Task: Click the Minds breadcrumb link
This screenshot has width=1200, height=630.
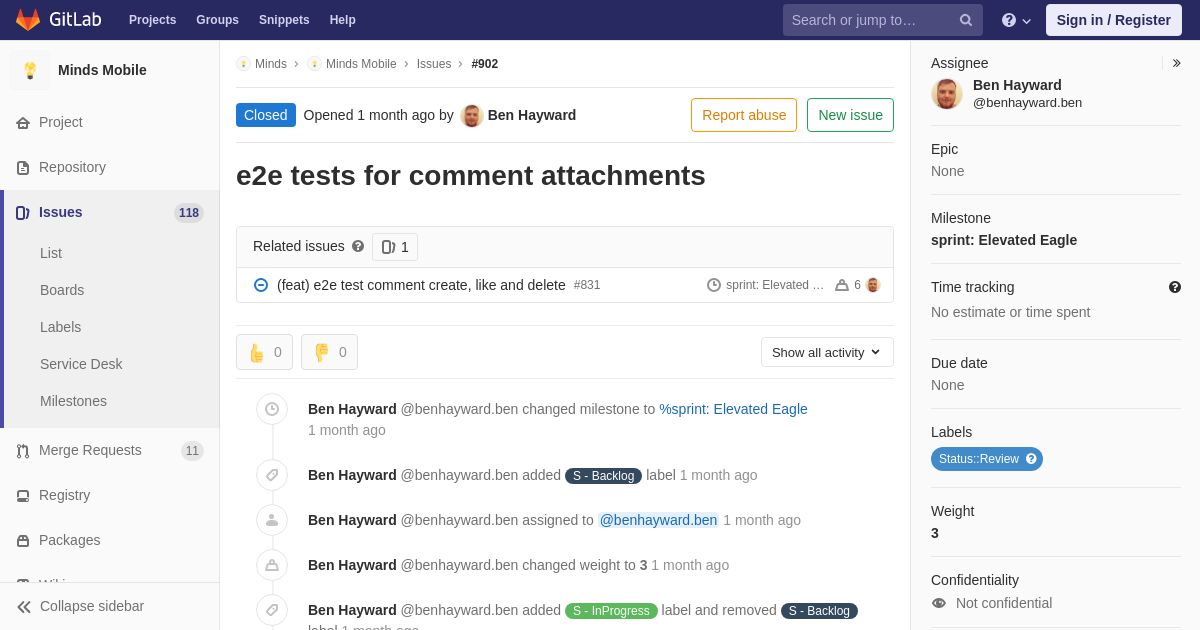Action: (270, 64)
